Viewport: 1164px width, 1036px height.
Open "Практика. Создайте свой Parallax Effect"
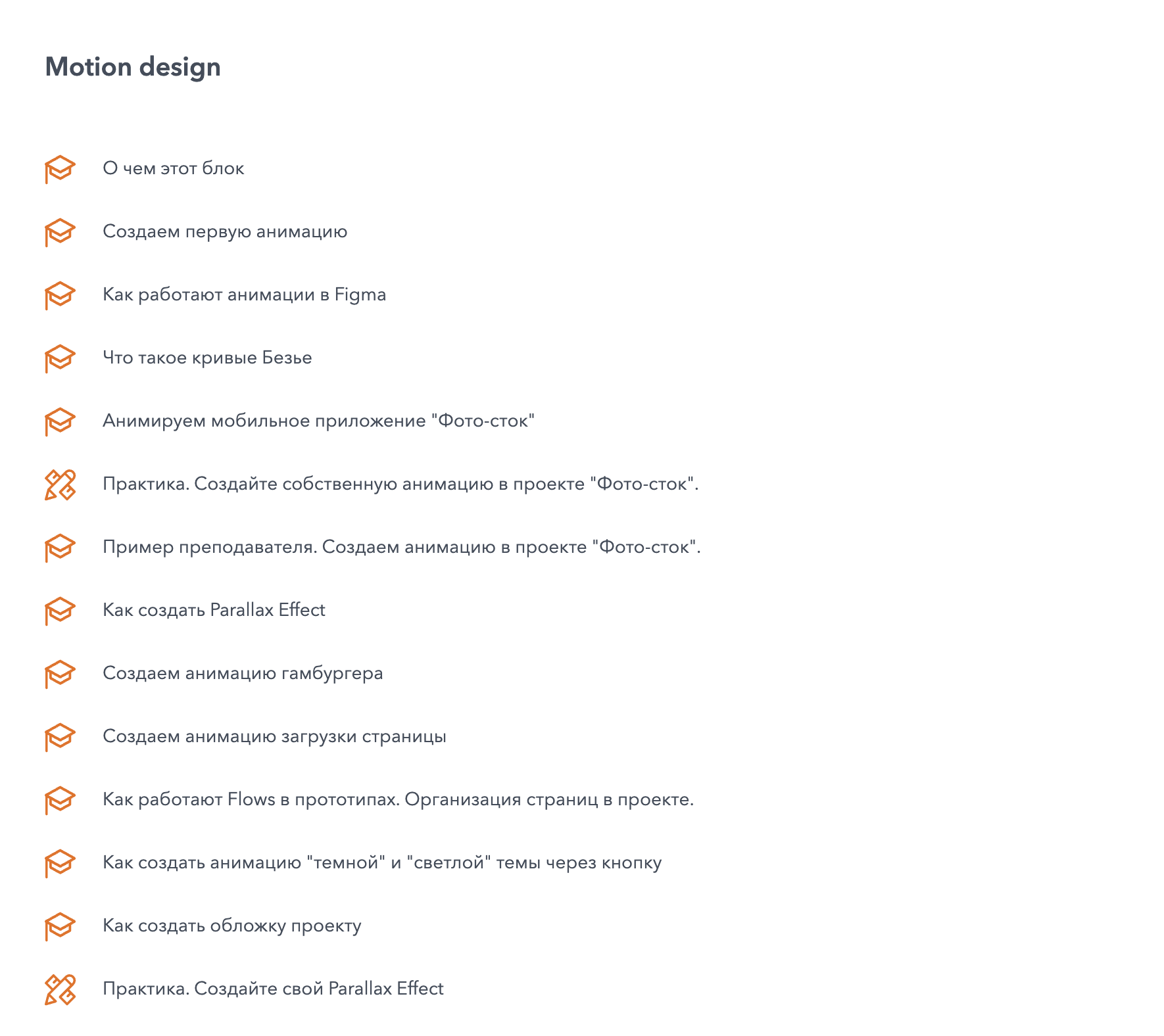(273, 989)
